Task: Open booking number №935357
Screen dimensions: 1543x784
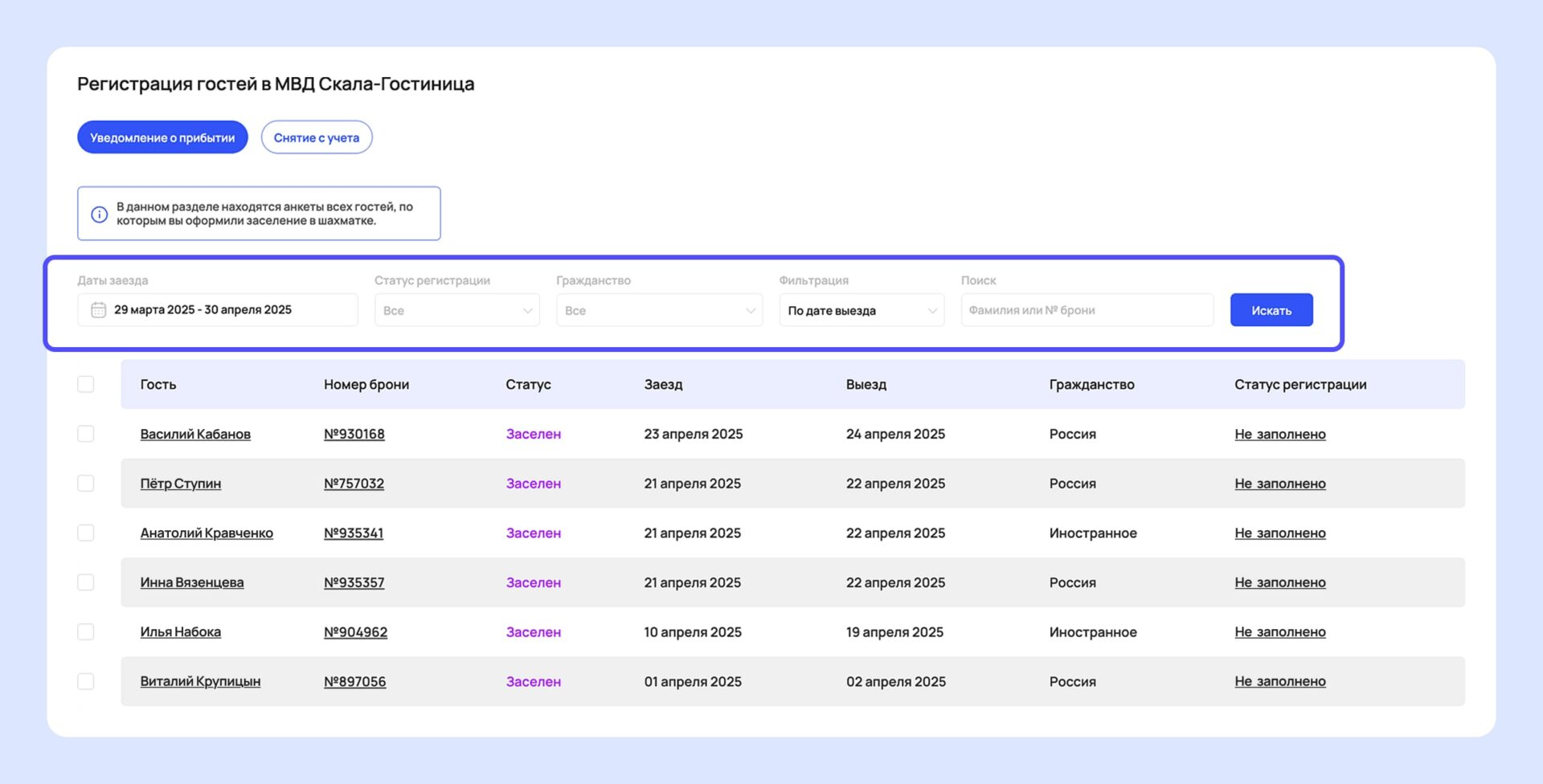Action: 354,583
